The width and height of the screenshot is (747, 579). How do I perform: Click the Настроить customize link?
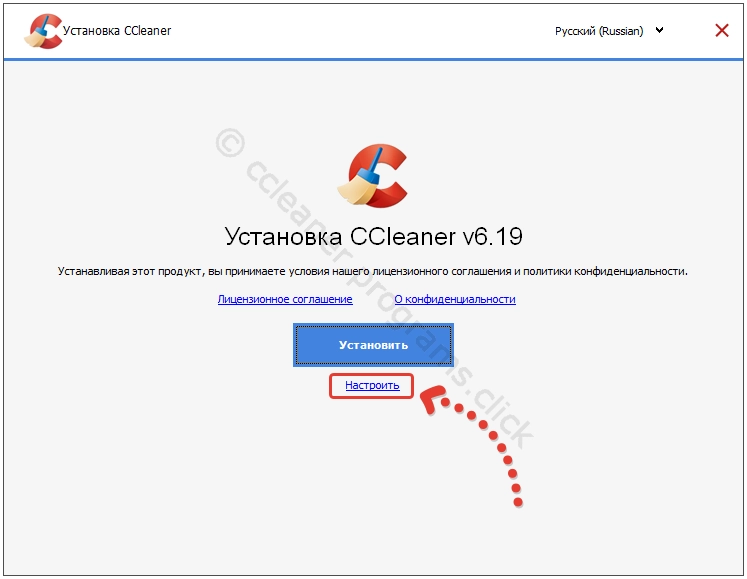tap(372, 385)
